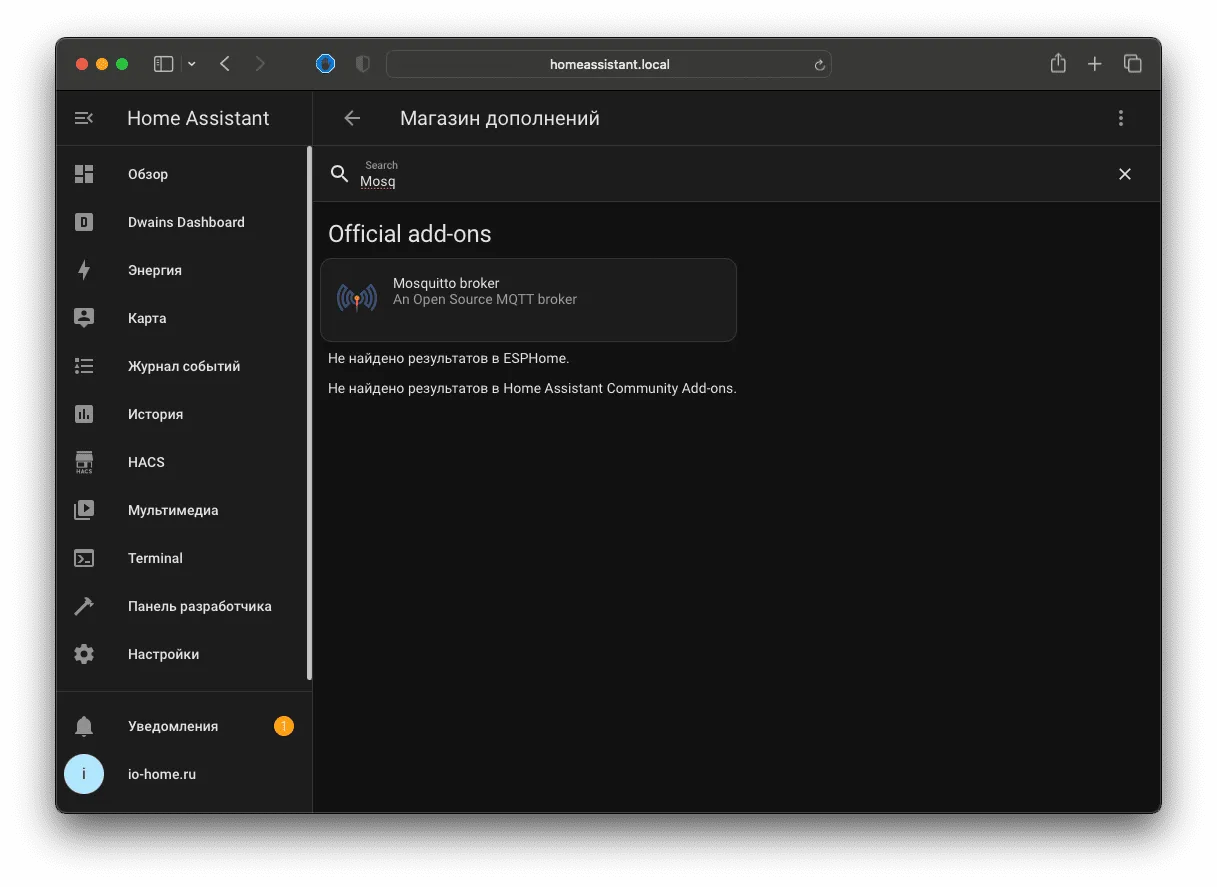Open the Энергия lightning icon
This screenshot has width=1217, height=887.
[x=84, y=270]
